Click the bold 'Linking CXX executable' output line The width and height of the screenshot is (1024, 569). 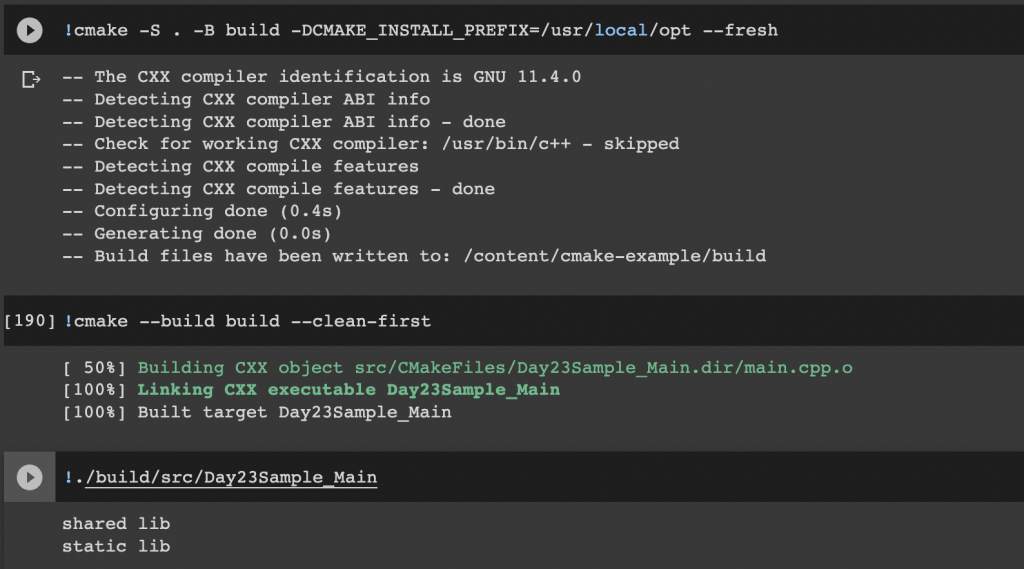click(x=348, y=390)
